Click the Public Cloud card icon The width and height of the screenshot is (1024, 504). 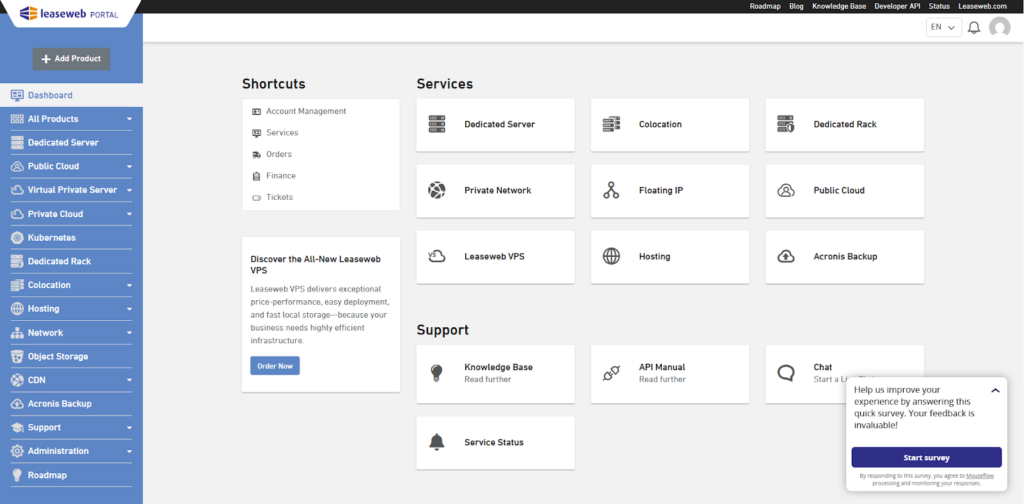(786, 191)
